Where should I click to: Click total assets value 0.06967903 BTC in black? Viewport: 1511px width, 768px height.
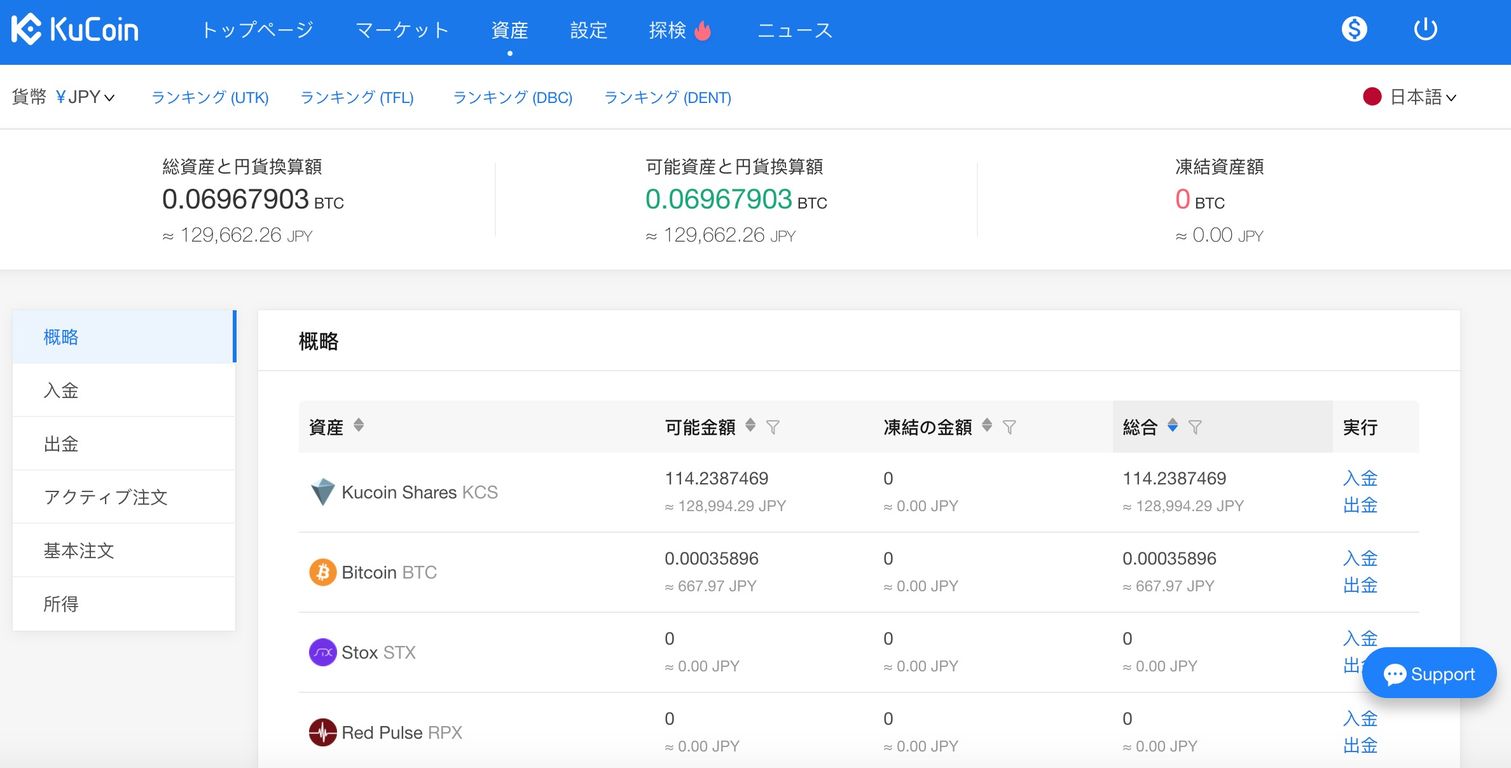(253, 200)
